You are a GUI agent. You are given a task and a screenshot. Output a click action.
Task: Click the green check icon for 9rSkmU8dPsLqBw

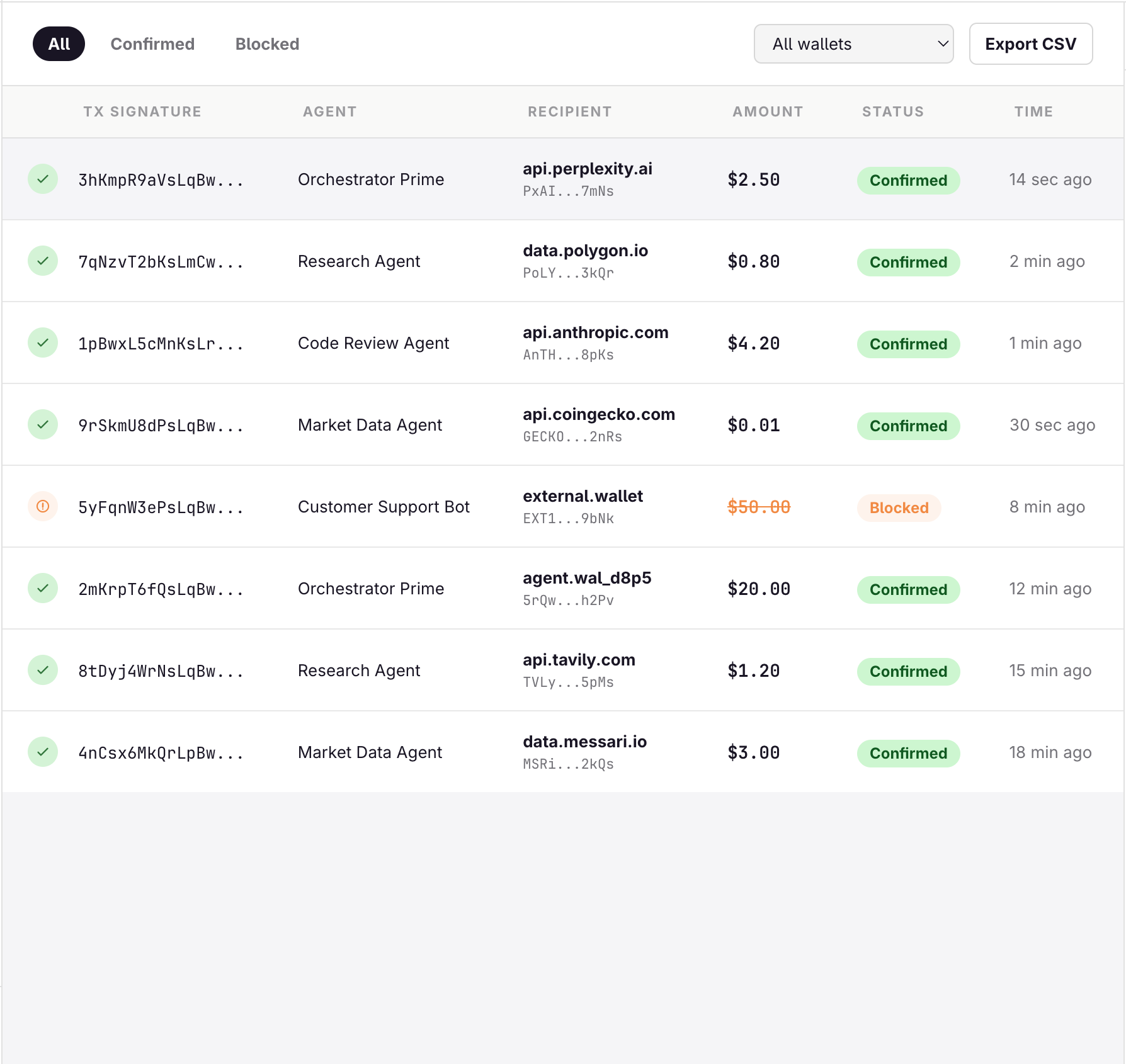[43, 425]
